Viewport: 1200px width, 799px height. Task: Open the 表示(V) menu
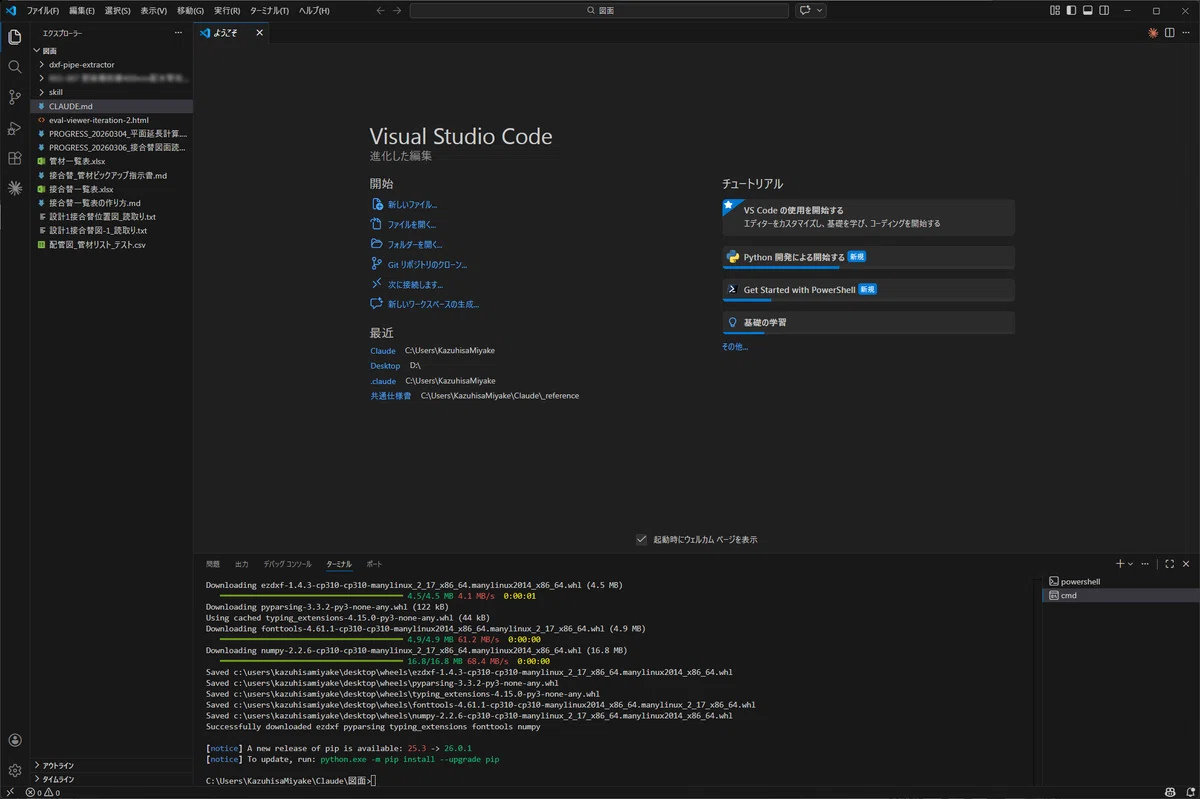pos(154,10)
